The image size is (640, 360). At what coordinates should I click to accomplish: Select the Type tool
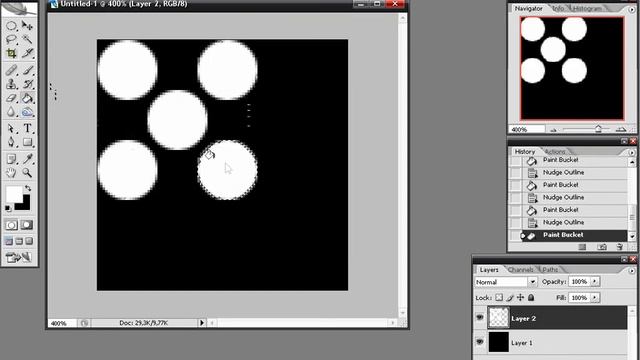pyautogui.click(x=27, y=129)
